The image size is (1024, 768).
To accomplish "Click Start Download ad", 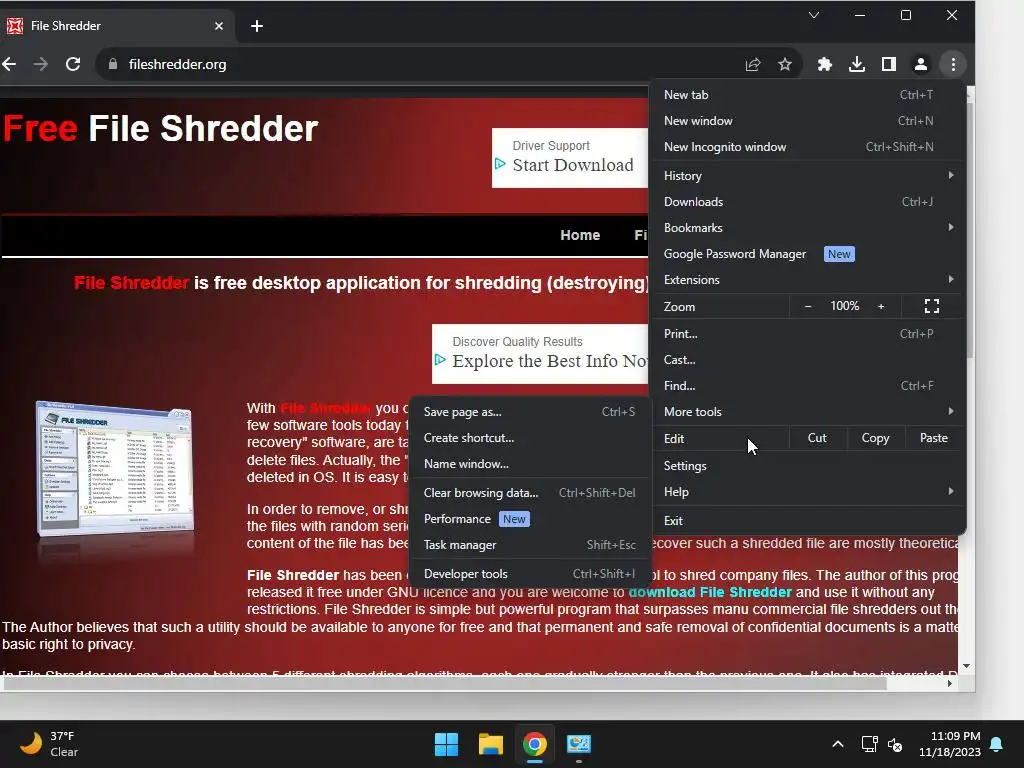I will click(573, 165).
